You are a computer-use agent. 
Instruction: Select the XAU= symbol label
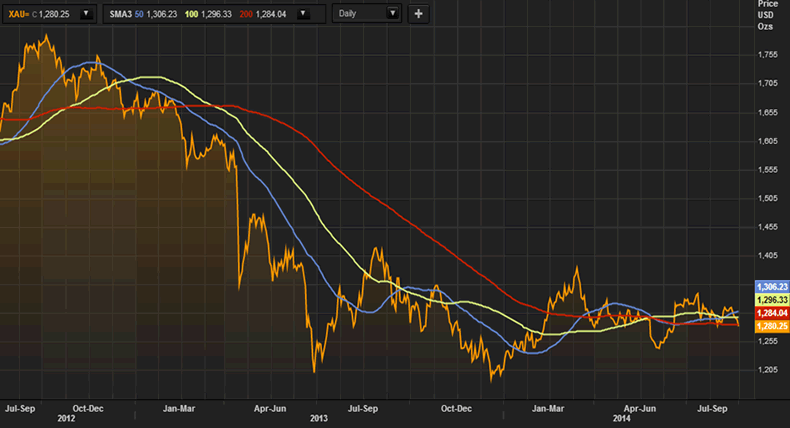(x=19, y=14)
